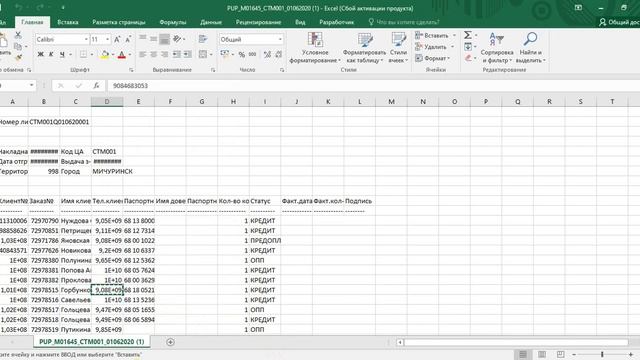Center cell text horizontally

point(153,54)
